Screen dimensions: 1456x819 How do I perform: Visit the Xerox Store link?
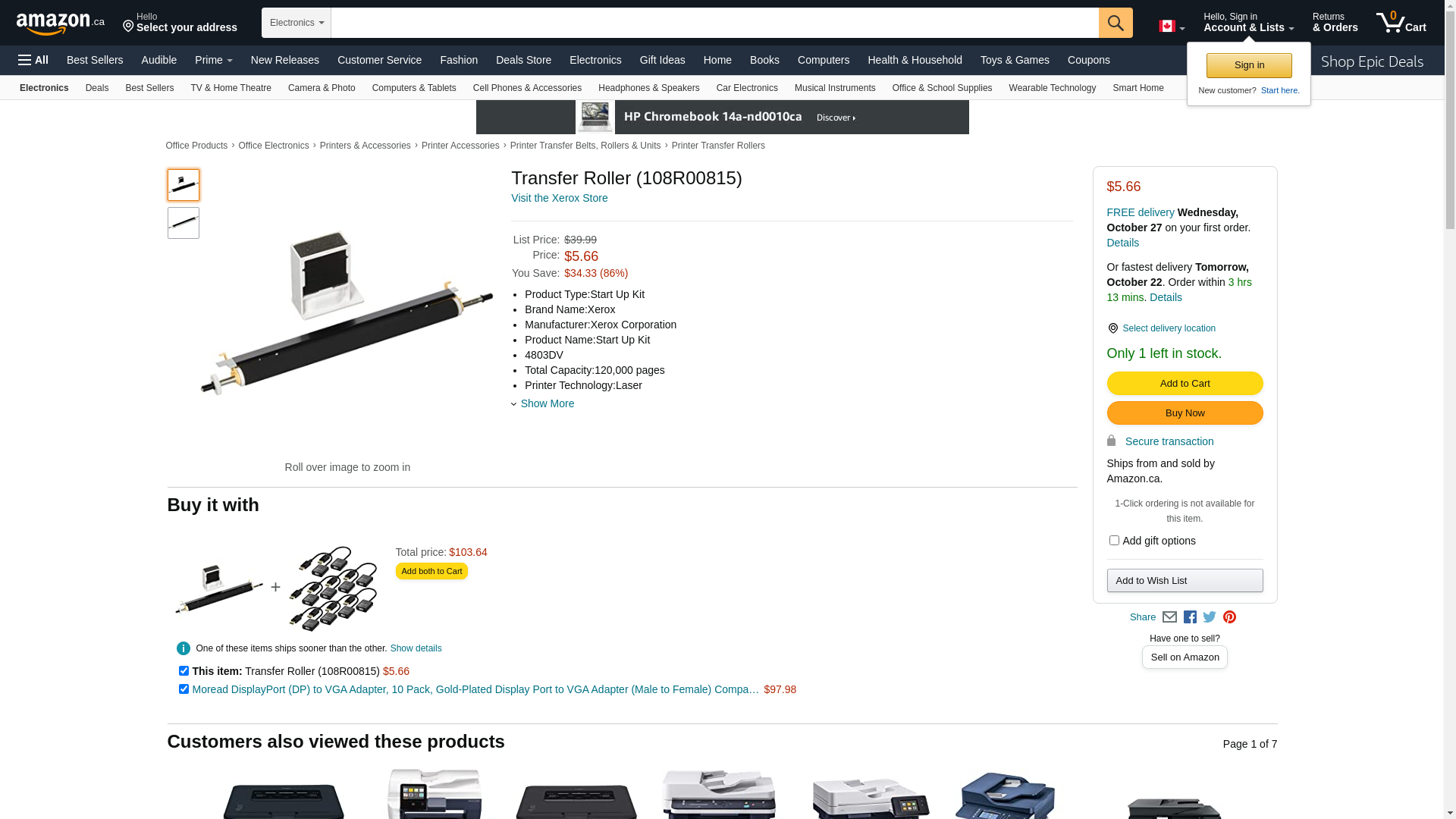560,198
